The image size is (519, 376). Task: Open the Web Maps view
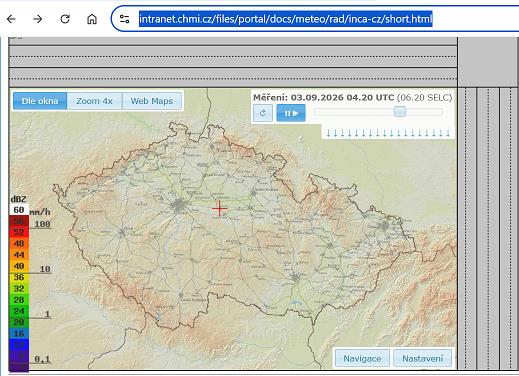[152, 101]
